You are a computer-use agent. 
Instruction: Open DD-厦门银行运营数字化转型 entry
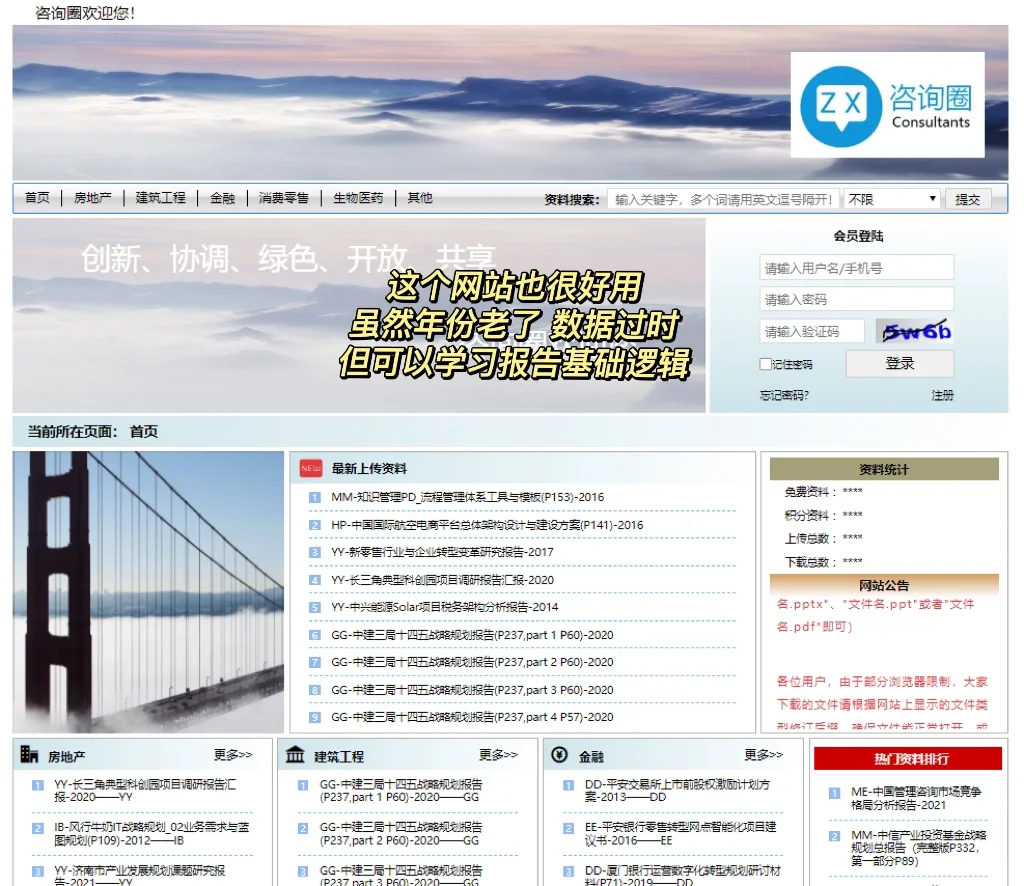pos(682,876)
